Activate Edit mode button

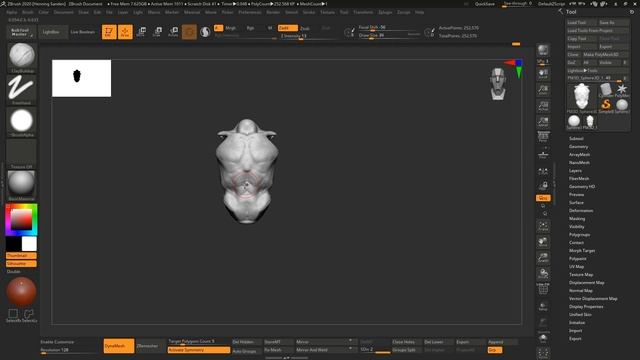(109, 32)
